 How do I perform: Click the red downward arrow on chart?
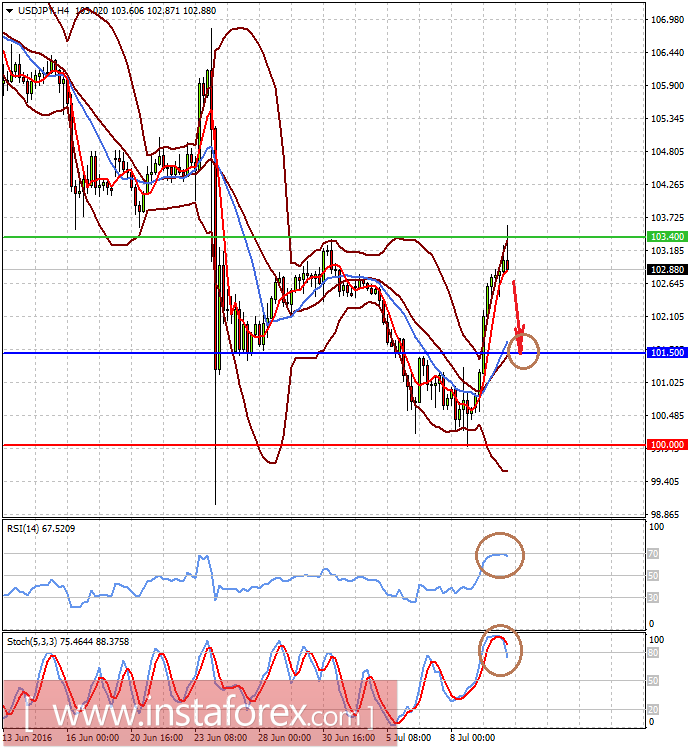518,317
